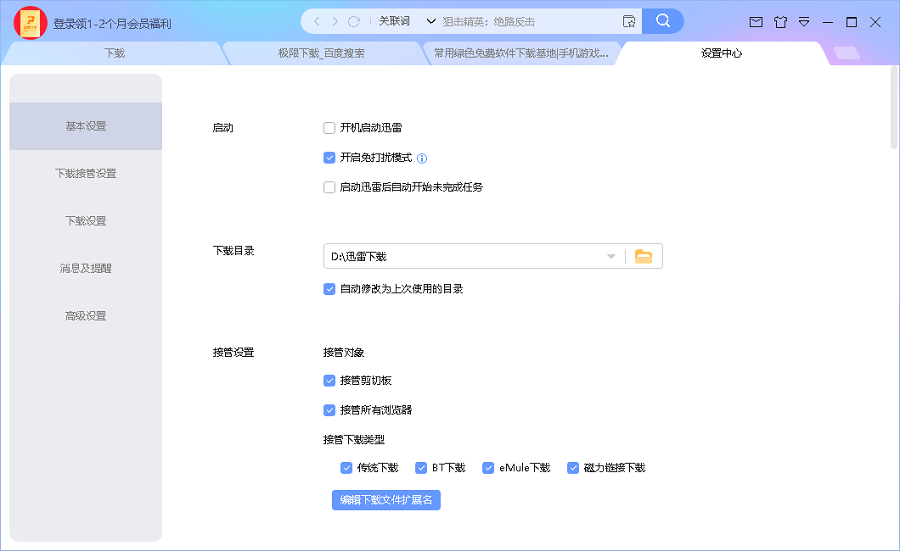
Task: Enable 启动迅雷后自动开始未完成任务 checkbox
Action: point(329,187)
